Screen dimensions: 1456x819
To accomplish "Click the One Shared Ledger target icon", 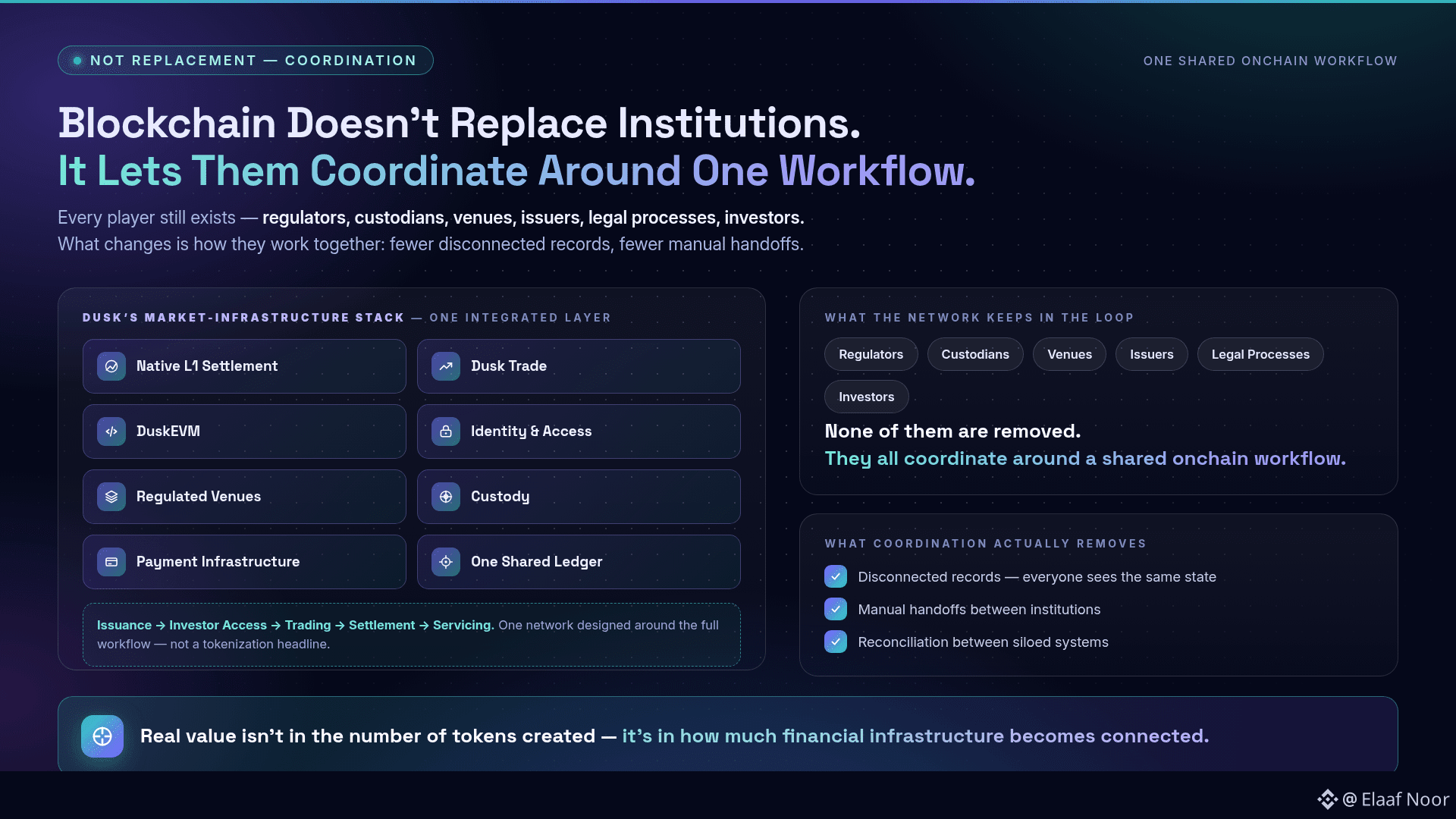I will click(x=446, y=562).
